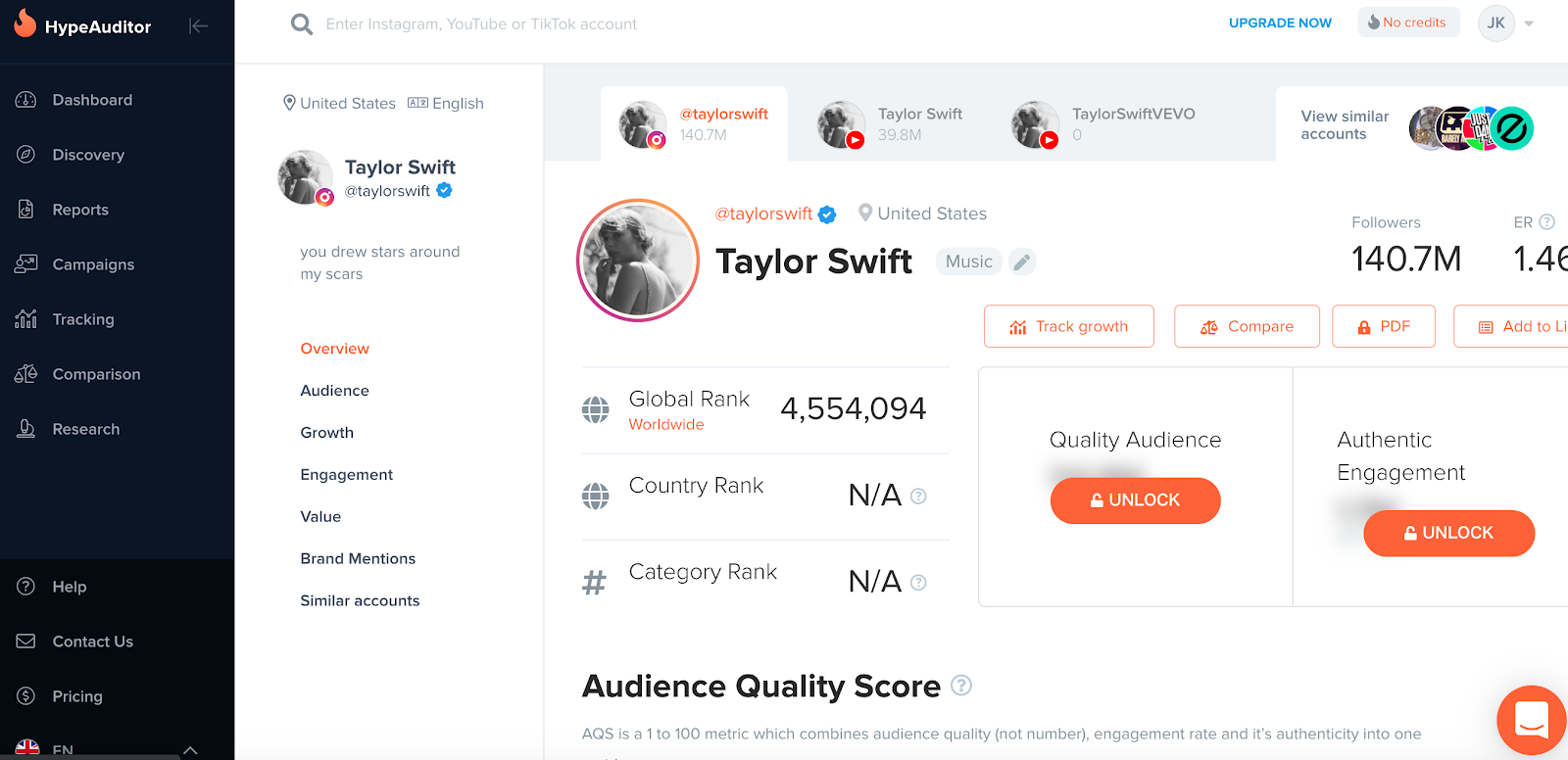
Task: Click the Contact Us envelope icon
Action: tap(26, 641)
